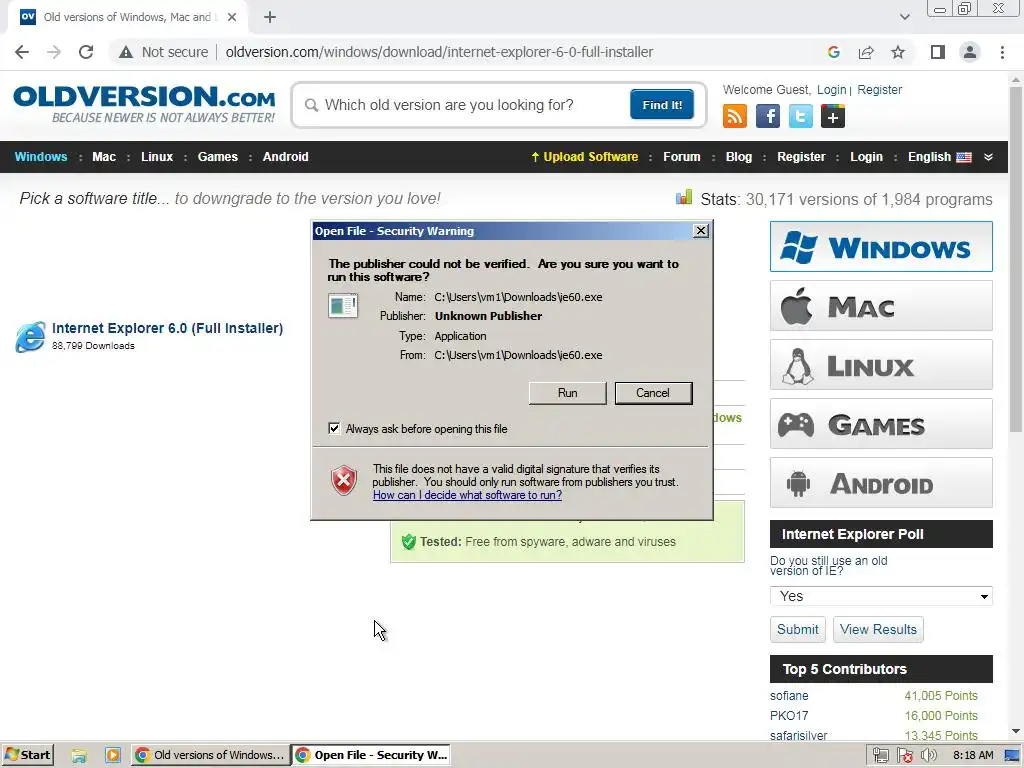Go back in Chrome
1024x768 pixels.
pyautogui.click(x=22, y=52)
